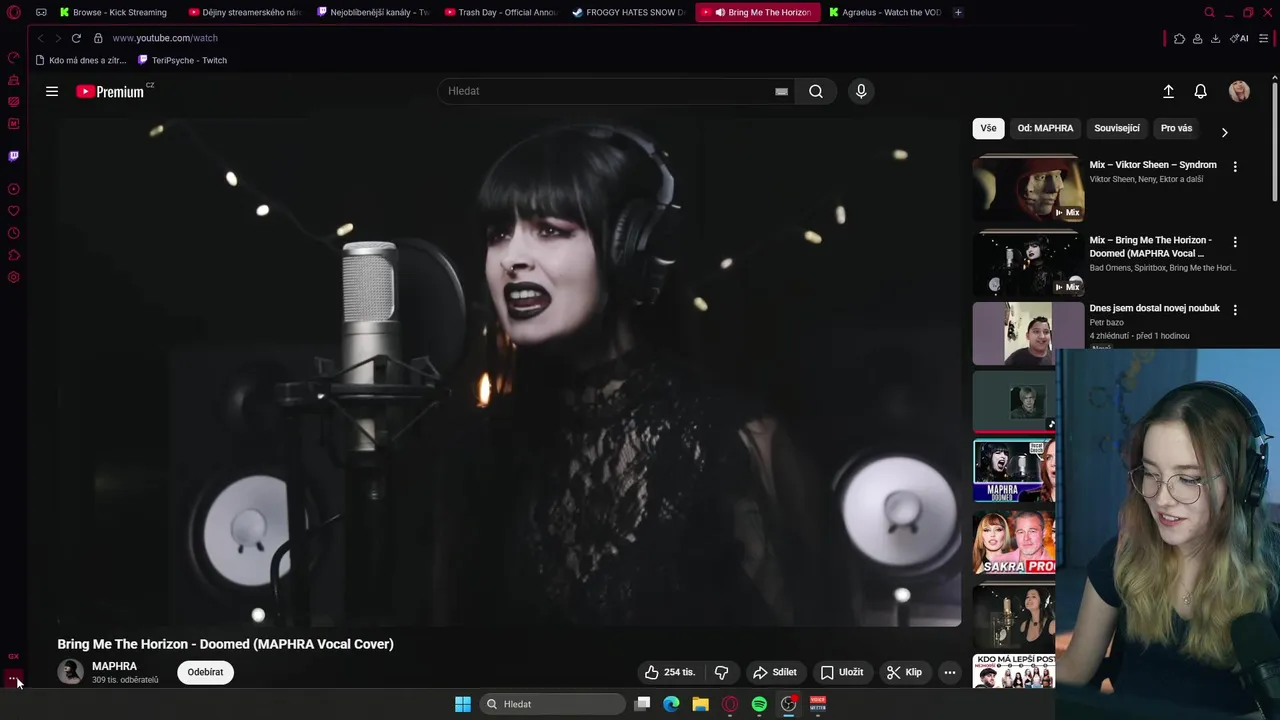Click the YouTube search magnifier button
This screenshot has width=1280, height=720.
point(816,91)
